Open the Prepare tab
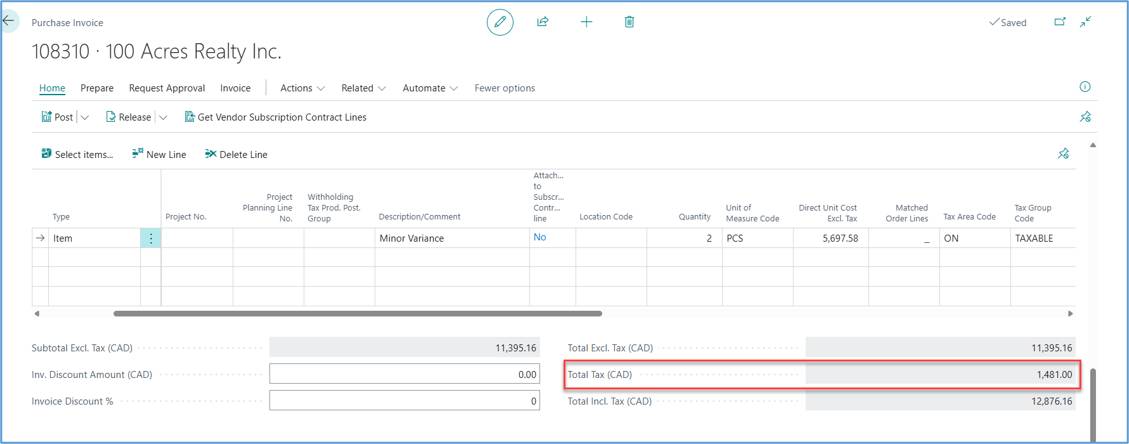The image size is (1129, 444). [96, 88]
